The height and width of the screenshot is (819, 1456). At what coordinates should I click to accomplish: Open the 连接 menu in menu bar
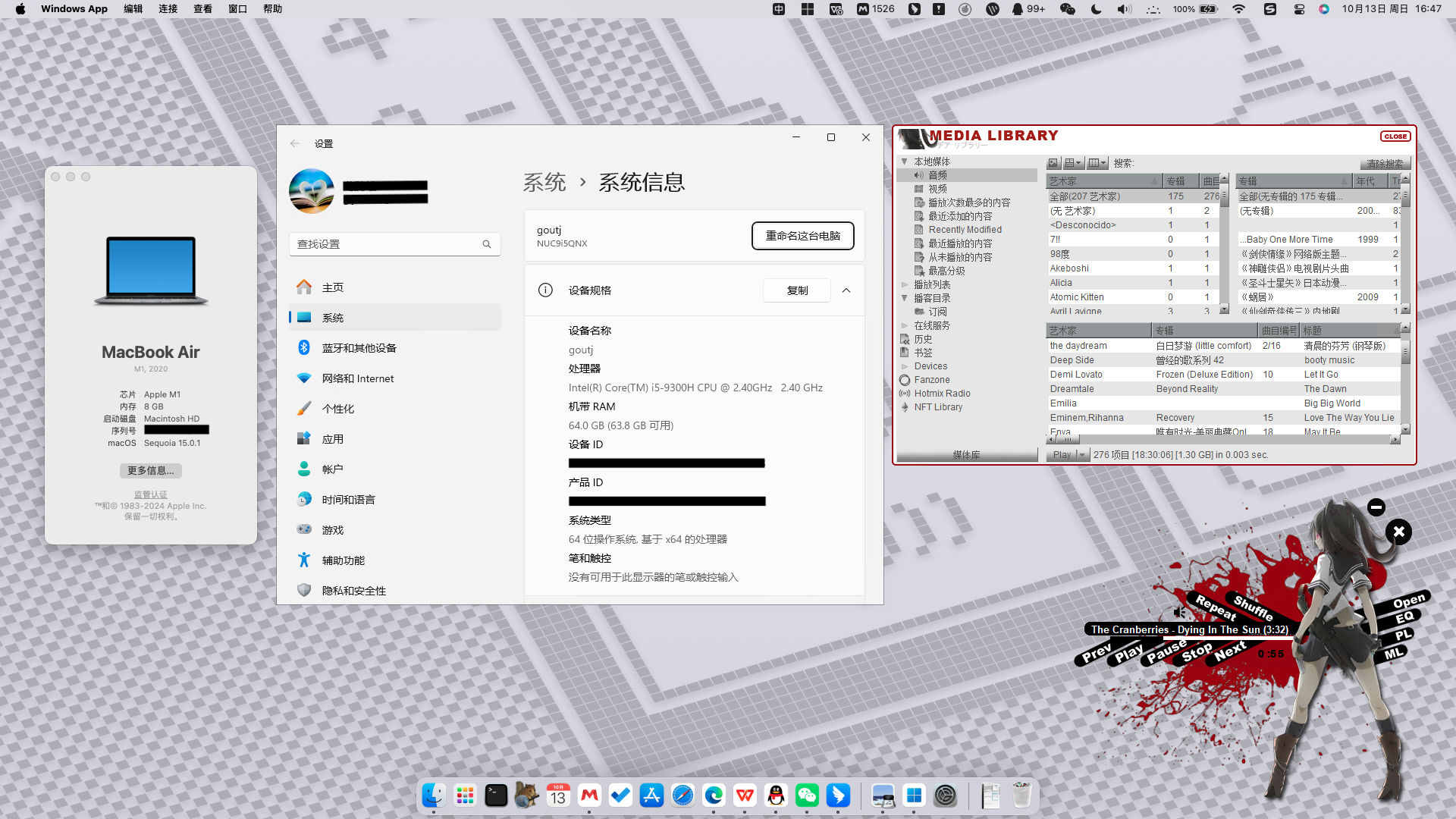pos(168,9)
